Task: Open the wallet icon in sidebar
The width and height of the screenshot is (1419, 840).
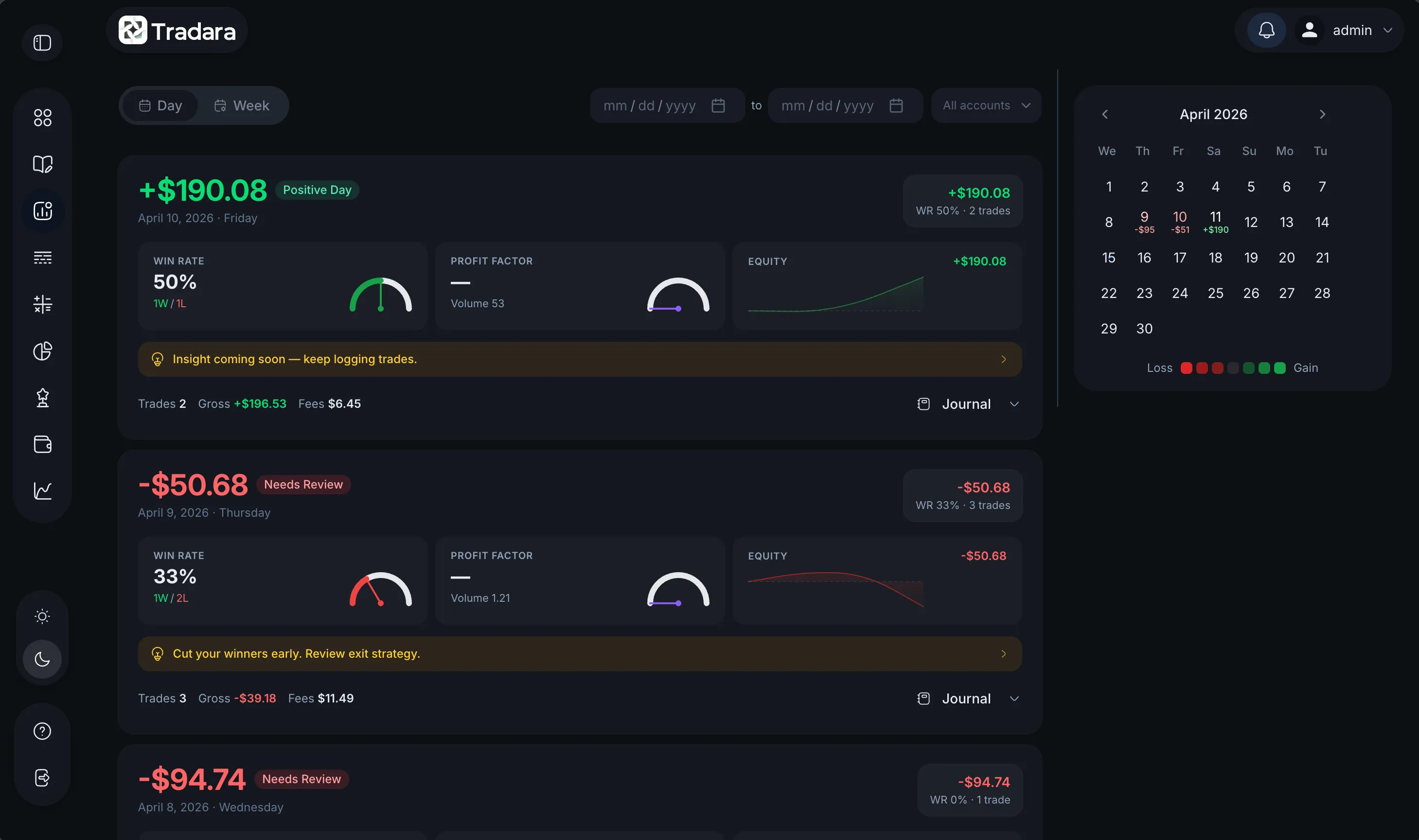Action: [x=42, y=444]
